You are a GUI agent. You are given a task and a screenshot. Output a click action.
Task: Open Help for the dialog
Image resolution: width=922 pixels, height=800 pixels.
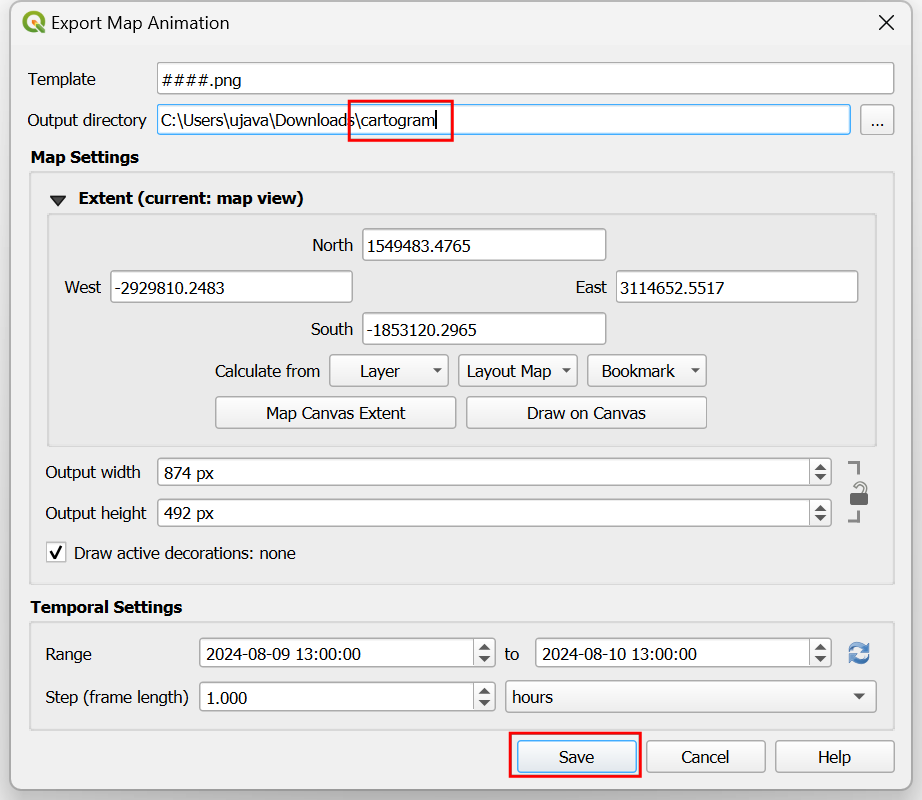click(834, 757)
